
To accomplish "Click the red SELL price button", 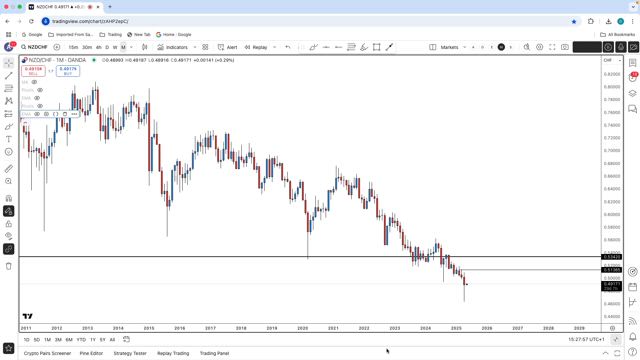I will [33, 71].
